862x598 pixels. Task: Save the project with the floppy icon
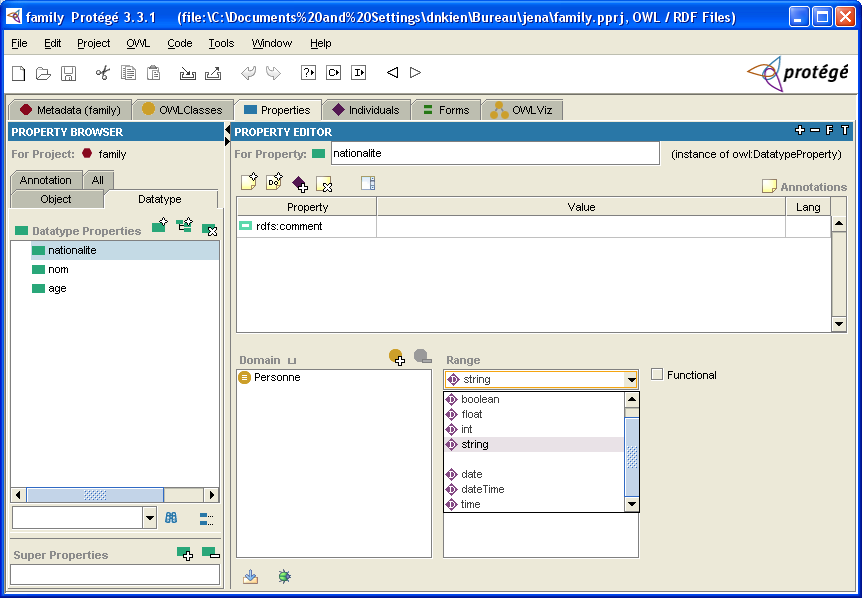tap(68, 73)
